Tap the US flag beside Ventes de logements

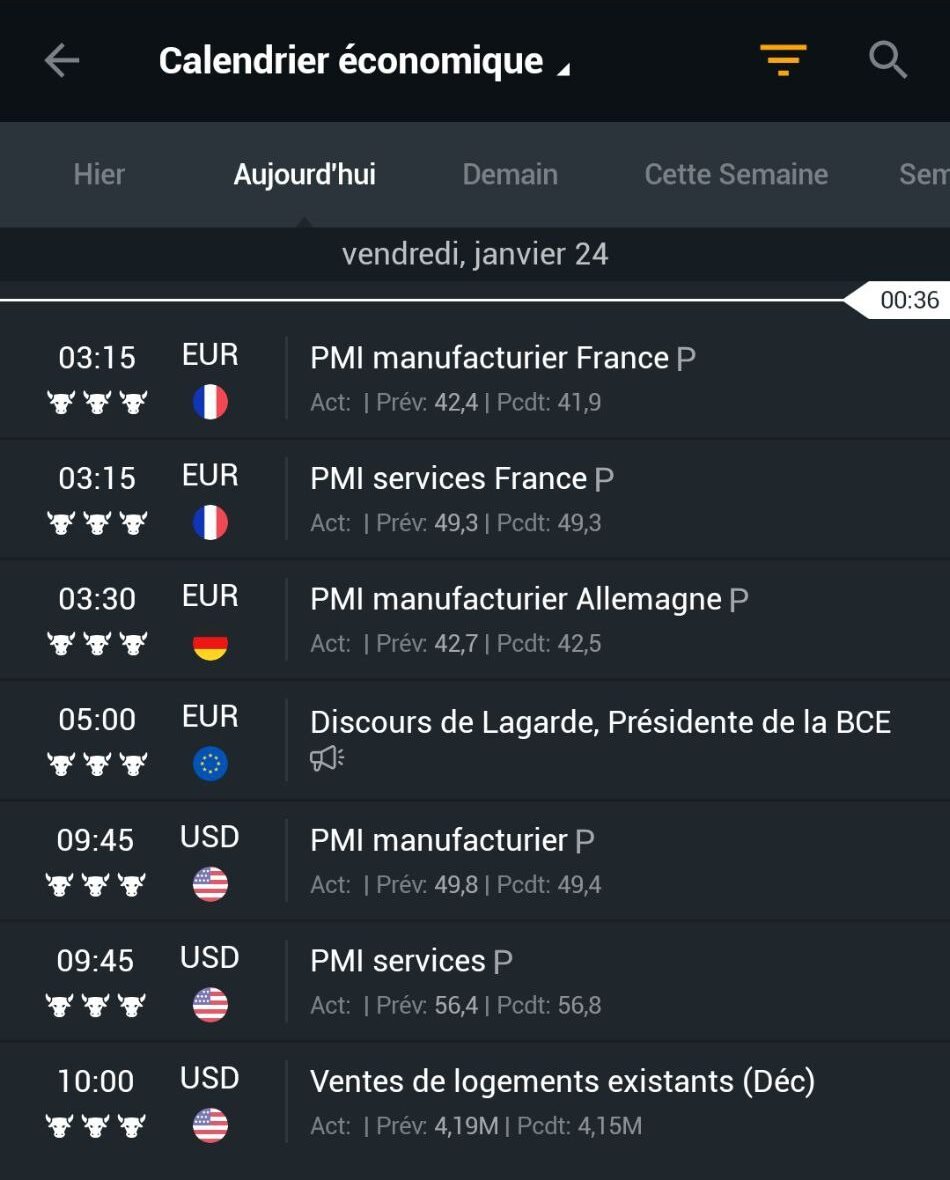[210, 1126]
